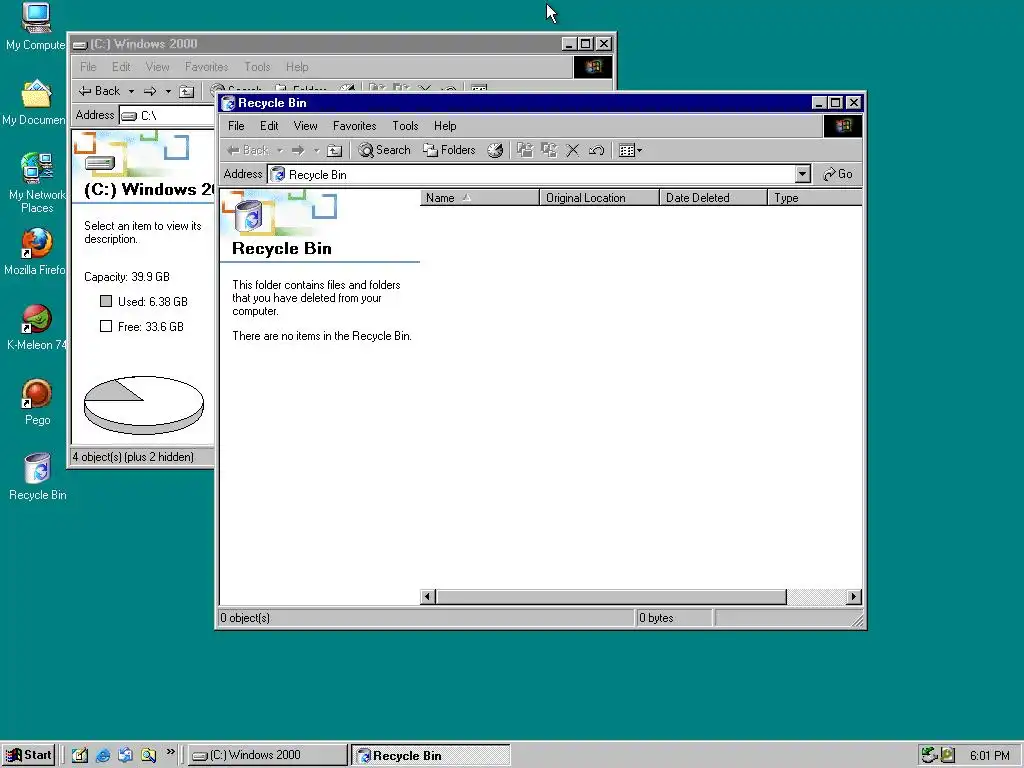The image size is (1024, 768).
Task: Select the K-Meleon desktop shortcut
Action: tap(37, 328)
